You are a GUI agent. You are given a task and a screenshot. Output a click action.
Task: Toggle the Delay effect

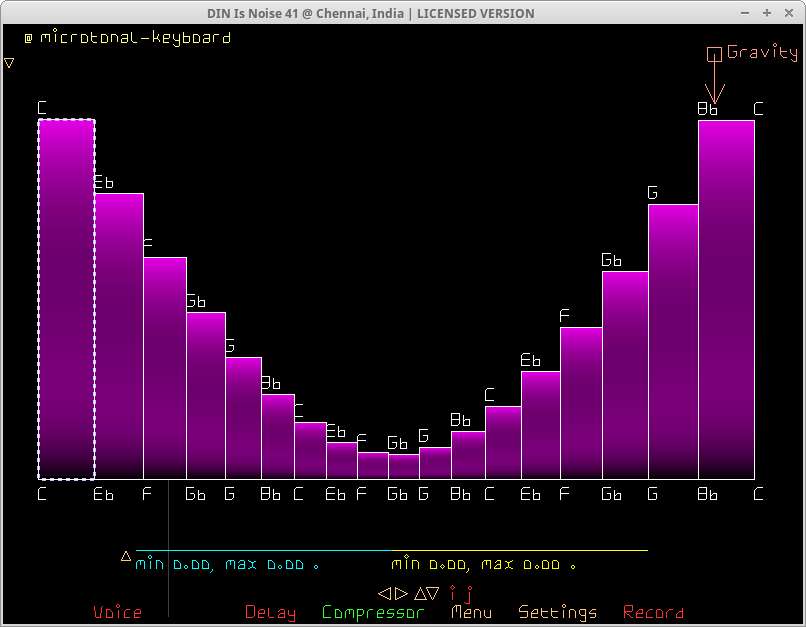point(270,612)
